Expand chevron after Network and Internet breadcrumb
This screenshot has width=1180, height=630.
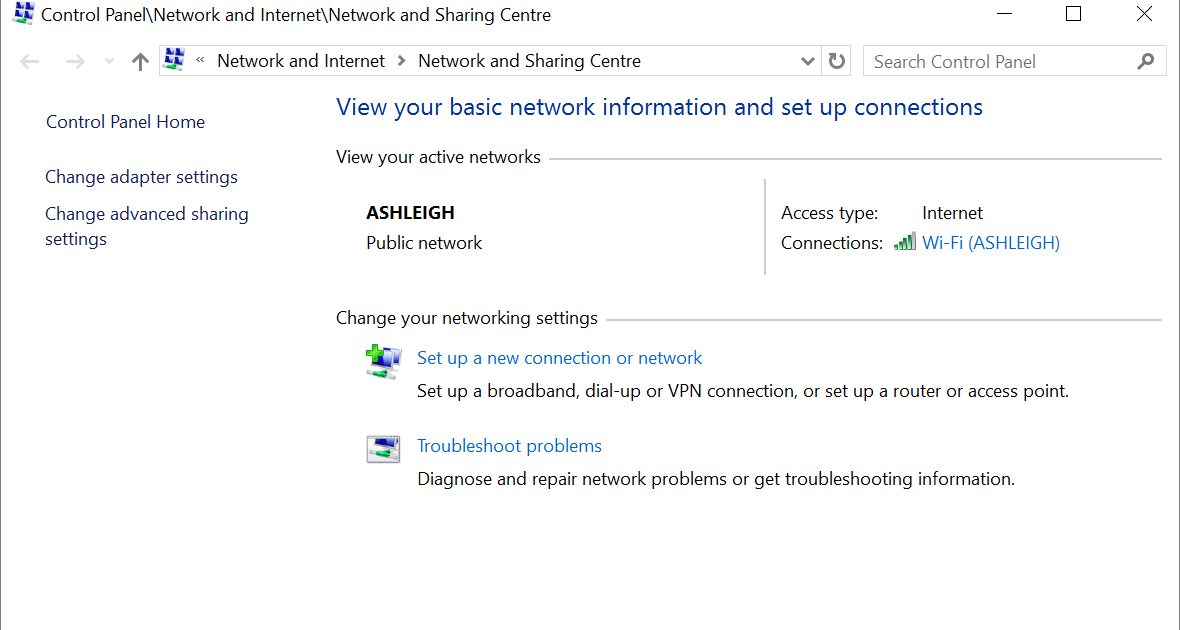coord(402,61)
